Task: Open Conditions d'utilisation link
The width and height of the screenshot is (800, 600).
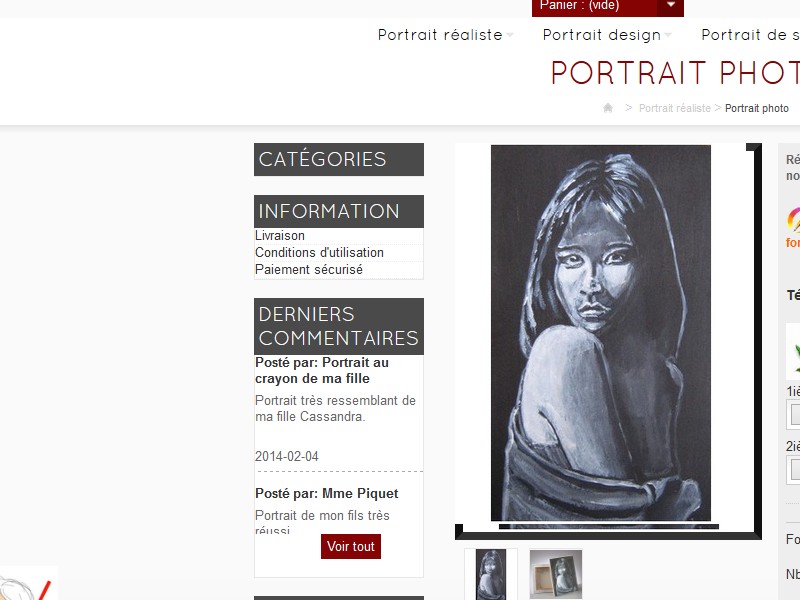Action: [319, 253]
